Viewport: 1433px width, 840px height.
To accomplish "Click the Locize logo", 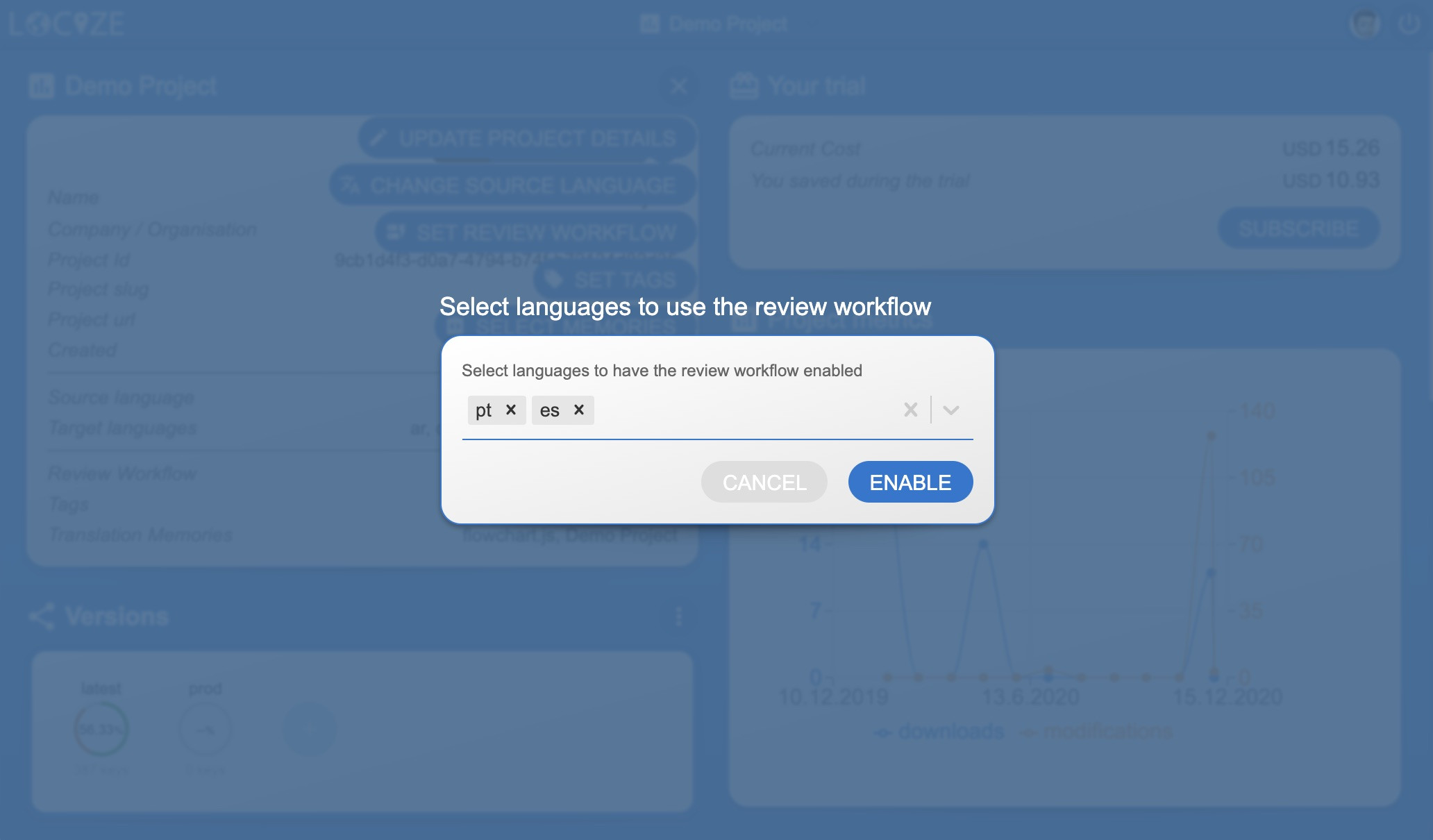I will (x=67, y=24).
